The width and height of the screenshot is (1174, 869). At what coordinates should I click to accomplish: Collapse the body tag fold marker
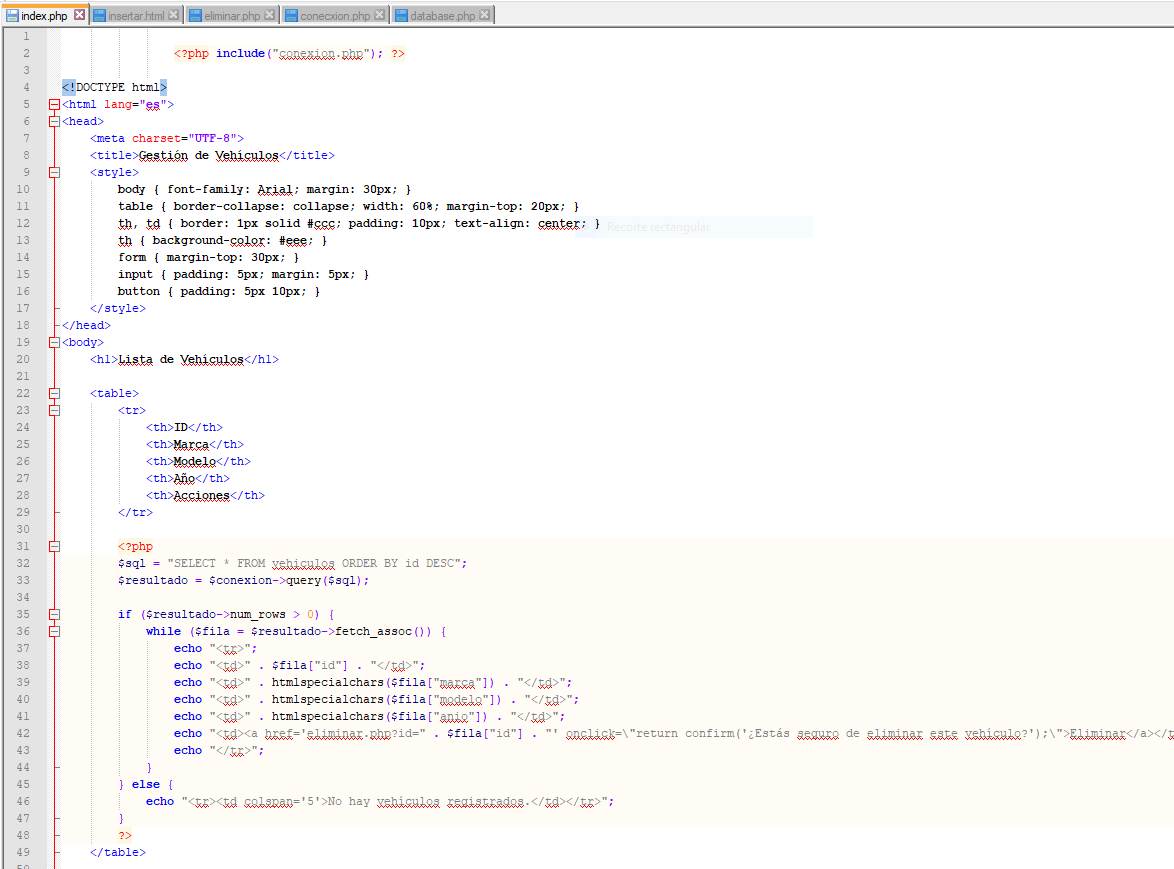(54, 343)
